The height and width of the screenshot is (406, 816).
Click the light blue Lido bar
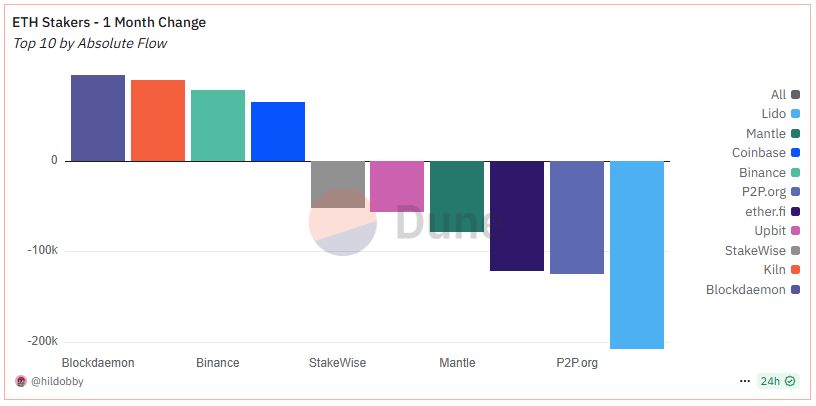tap(637, 255)
